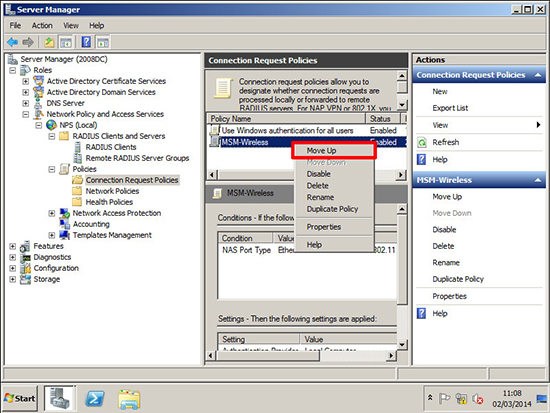550x413 pixels.
Task: Collapse RADIUS Clients and Servers node
Action: click(52, 136)
